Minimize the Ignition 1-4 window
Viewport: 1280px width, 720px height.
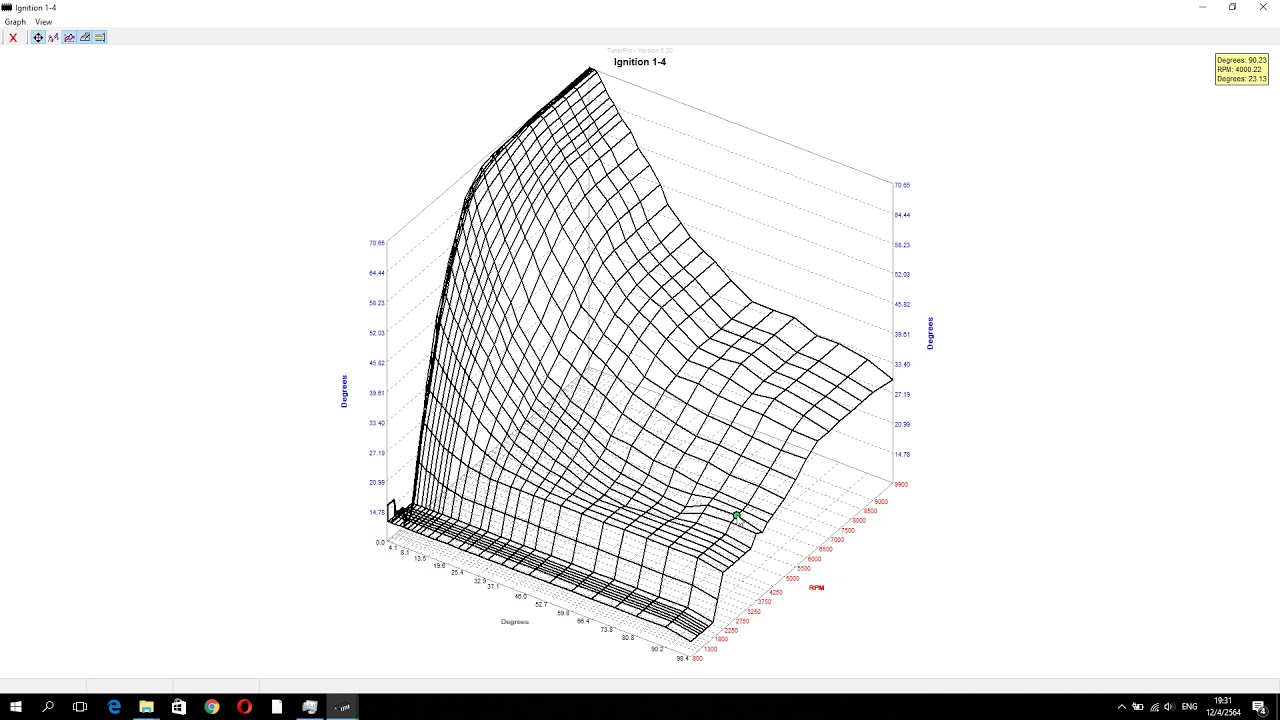(x=1202, y=7)
